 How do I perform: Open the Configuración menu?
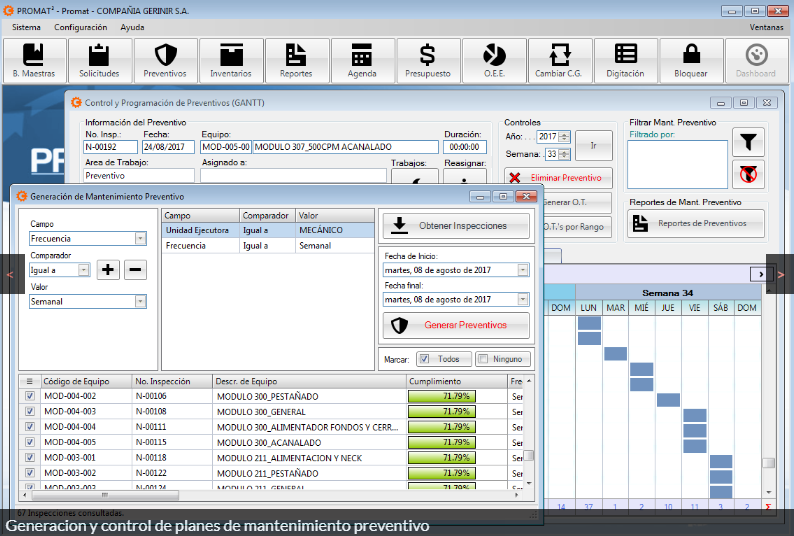pyautogui.click(x=80, y=27)
